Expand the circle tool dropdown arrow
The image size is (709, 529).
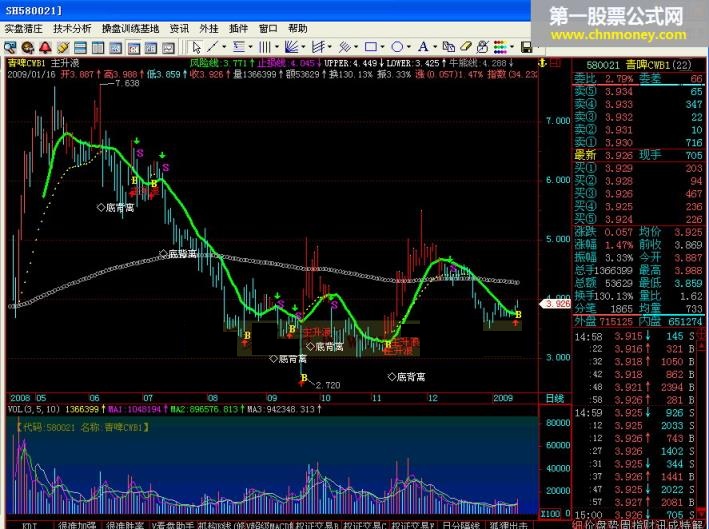click(x=409, y=47)
